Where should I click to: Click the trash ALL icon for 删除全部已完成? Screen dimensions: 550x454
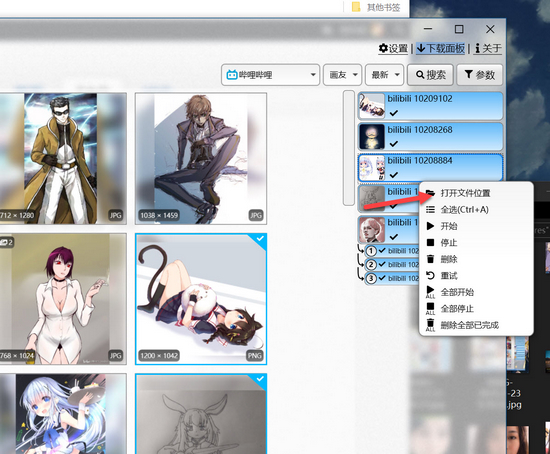click(x=430, y=325)
